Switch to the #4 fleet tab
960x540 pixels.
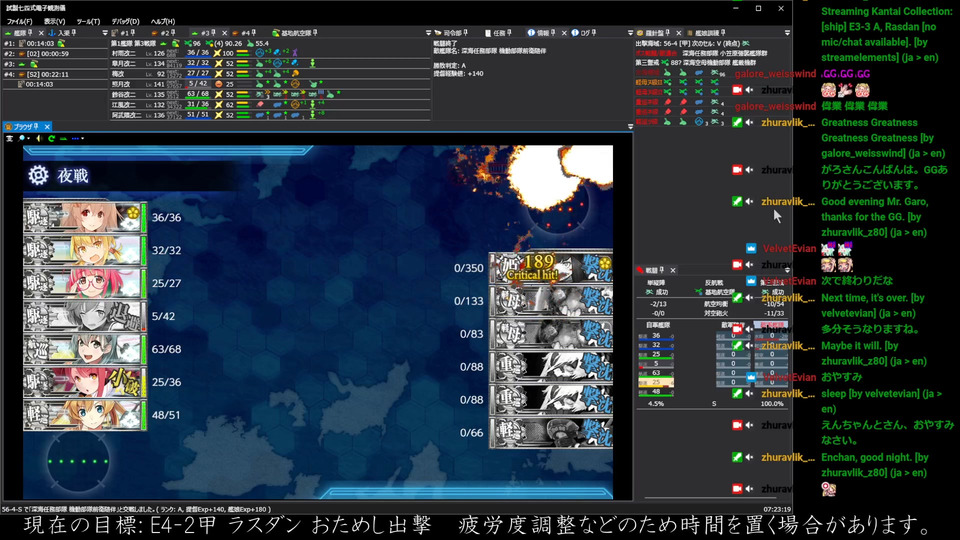(244, 33)
